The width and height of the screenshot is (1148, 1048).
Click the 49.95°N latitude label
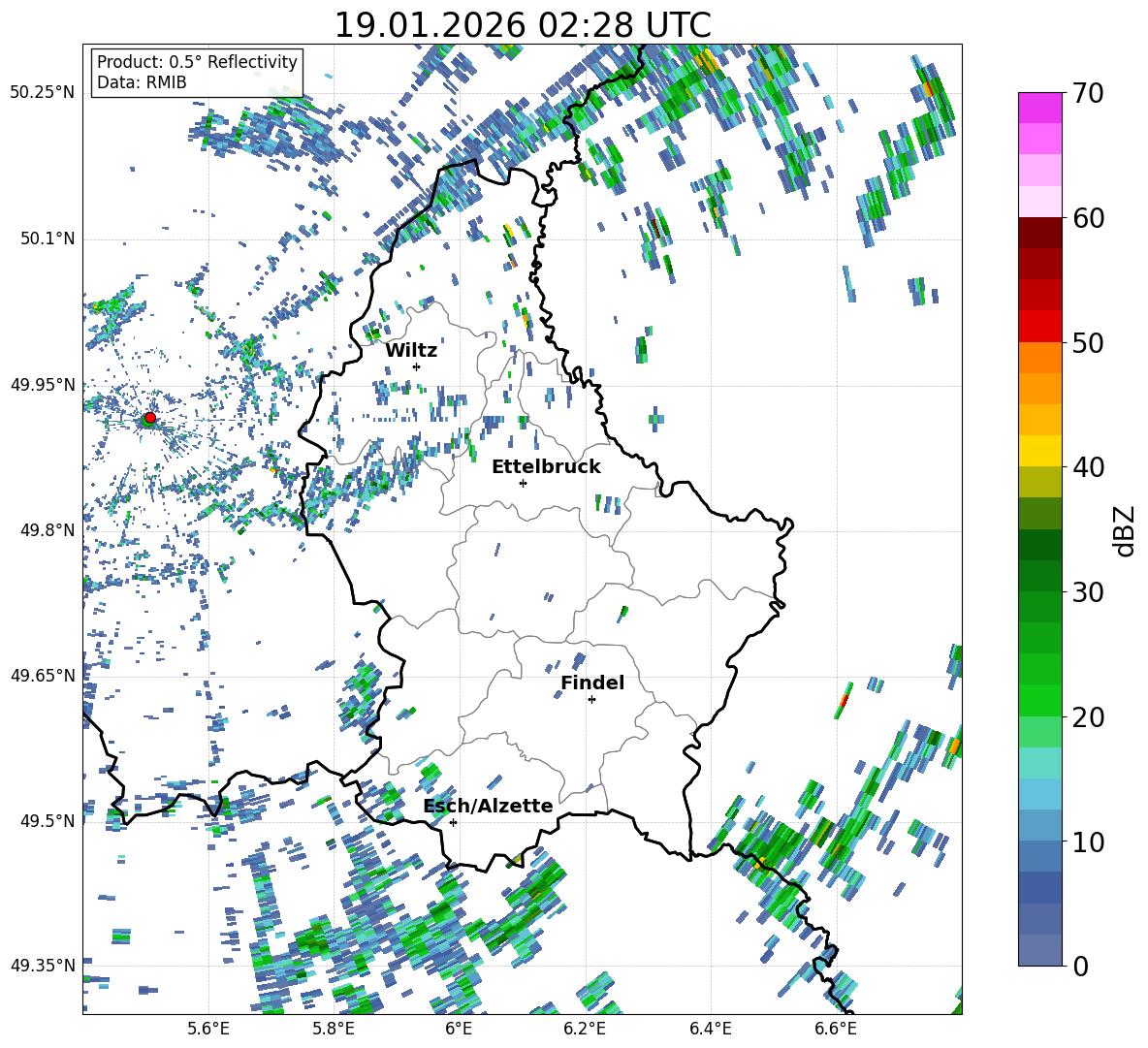click(43, 384)
